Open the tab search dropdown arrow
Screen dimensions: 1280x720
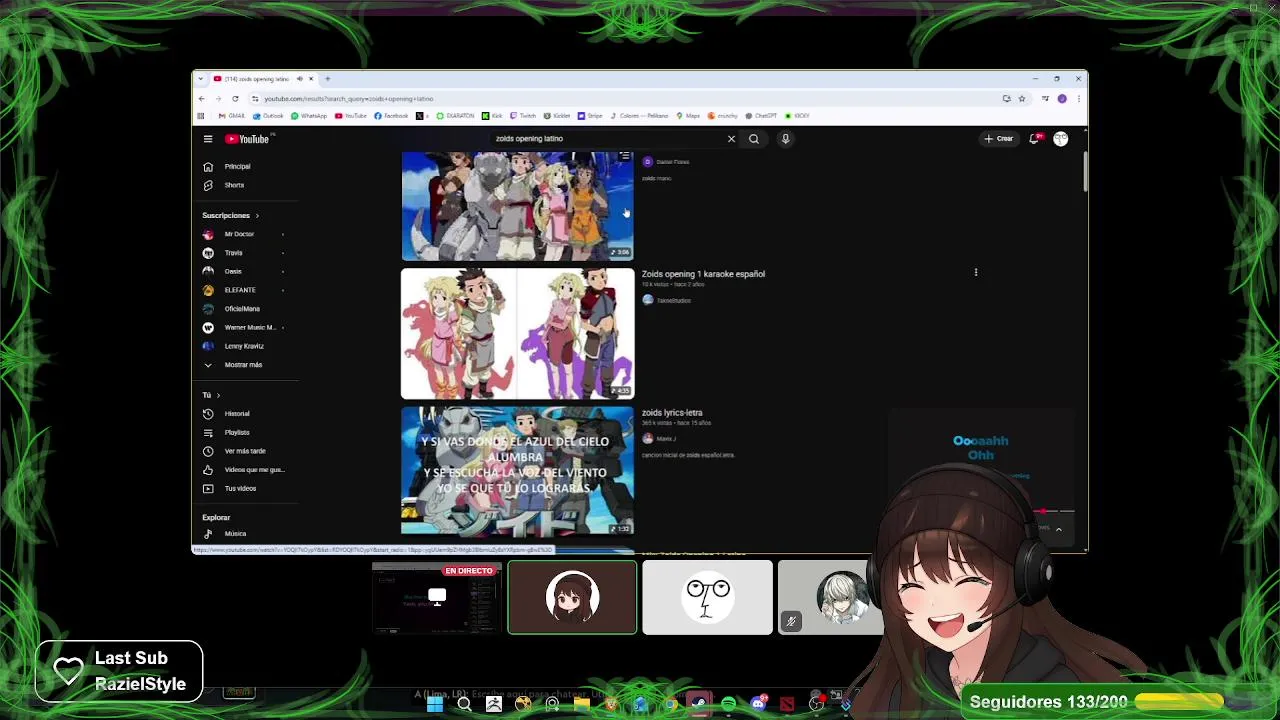(201, 79)
